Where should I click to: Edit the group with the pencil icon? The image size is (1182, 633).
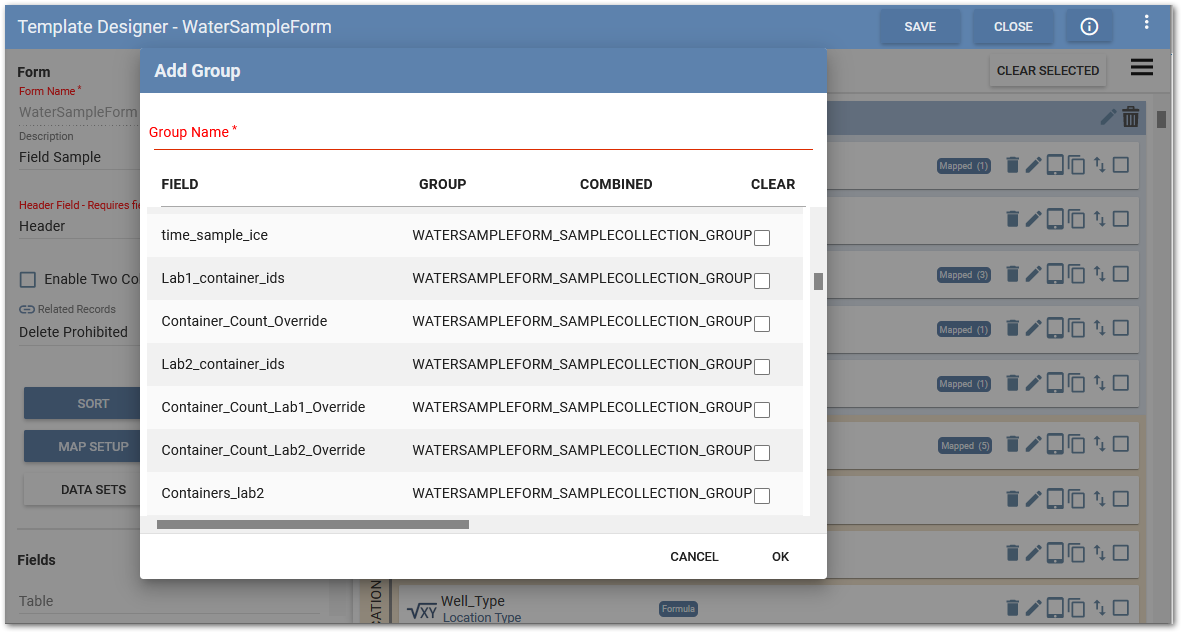[1108, 117]
